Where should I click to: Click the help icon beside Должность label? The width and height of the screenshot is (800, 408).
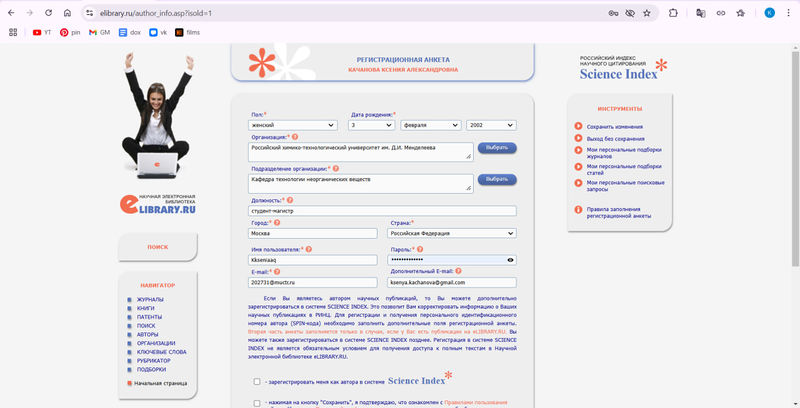[290, 201]
